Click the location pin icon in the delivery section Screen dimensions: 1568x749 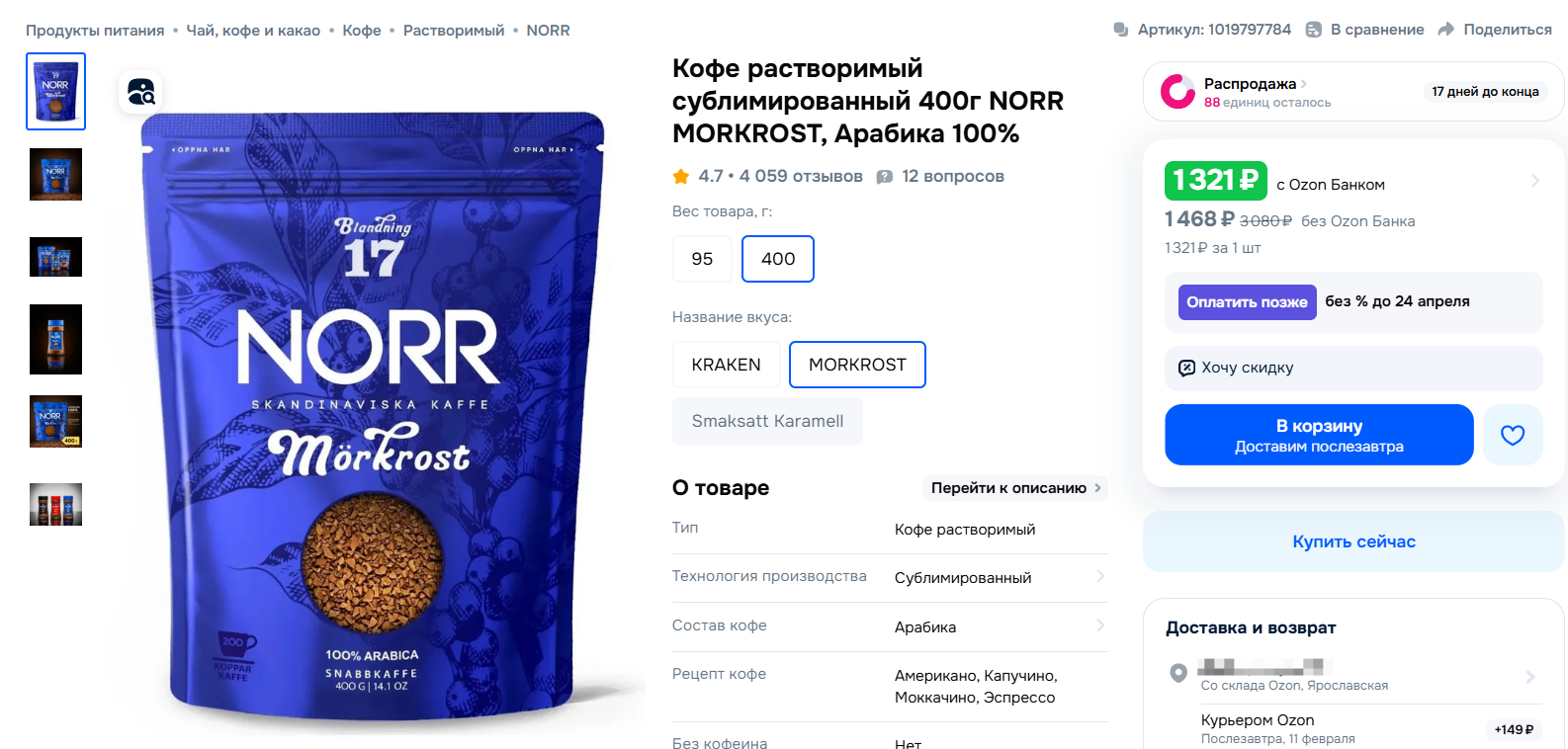pyautogui.click(x=1177, y=673)
